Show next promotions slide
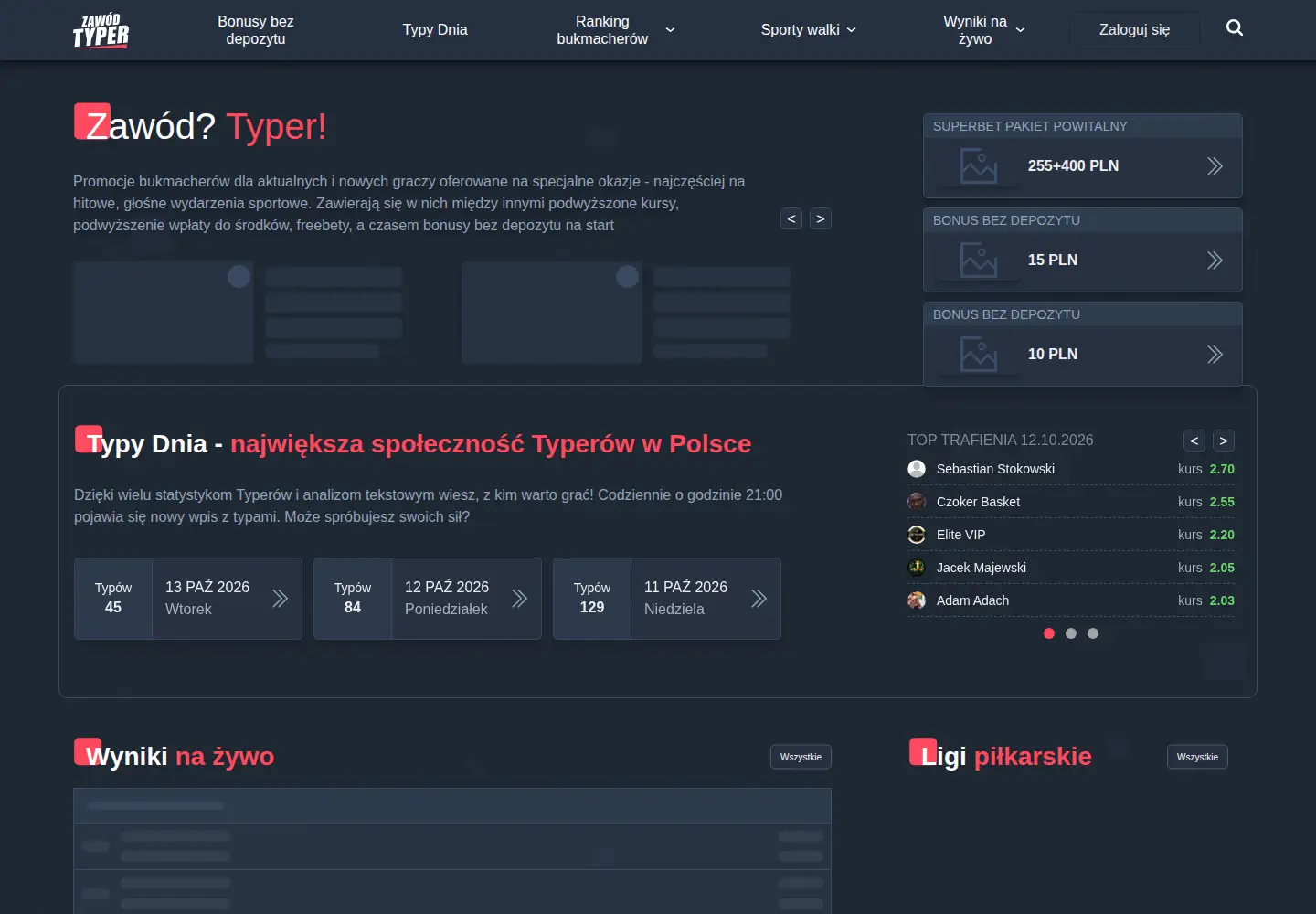 [821, 218]
